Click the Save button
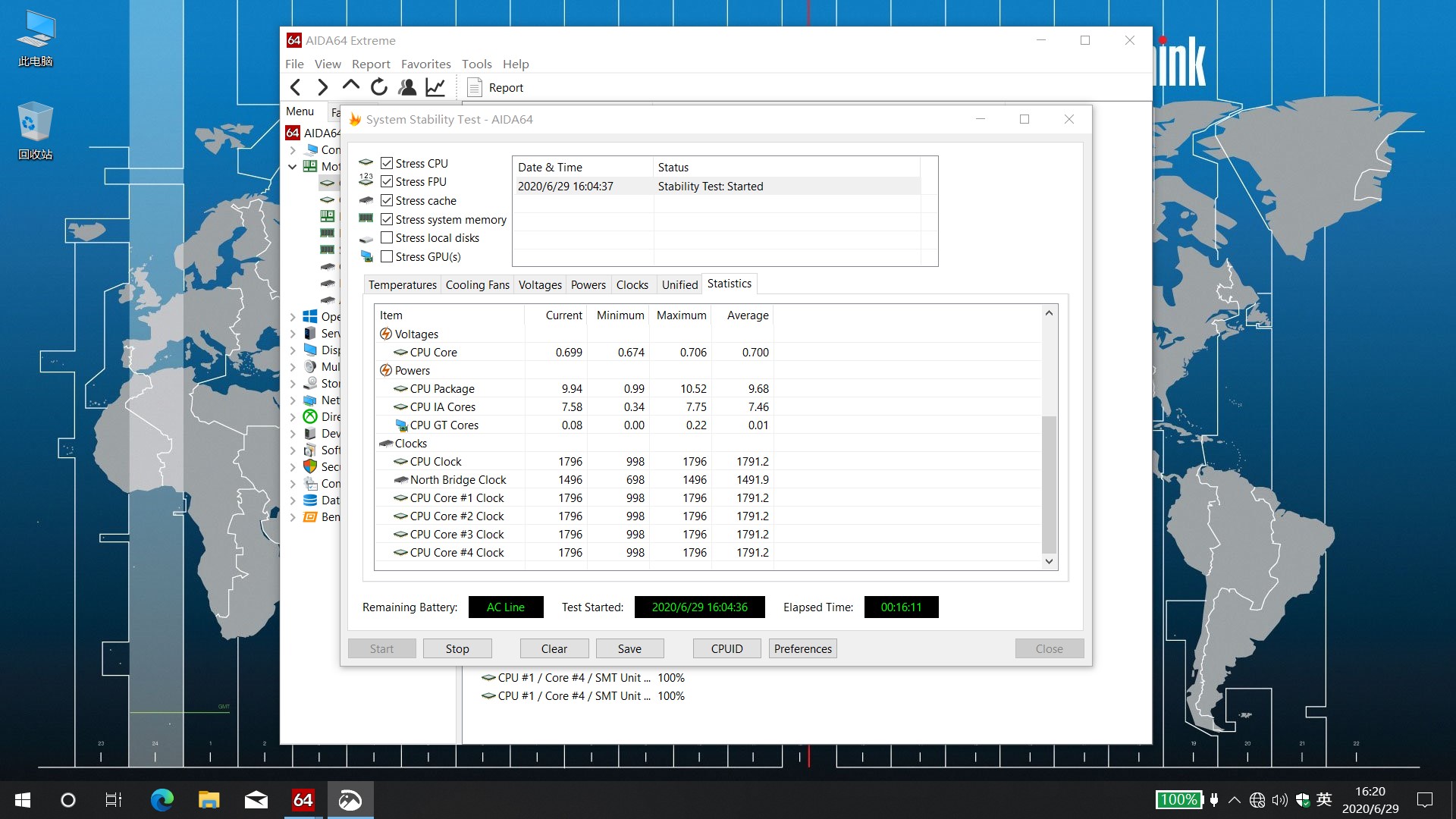Image resolution: width=1456 pixels, height=819 pixels. 629,648
